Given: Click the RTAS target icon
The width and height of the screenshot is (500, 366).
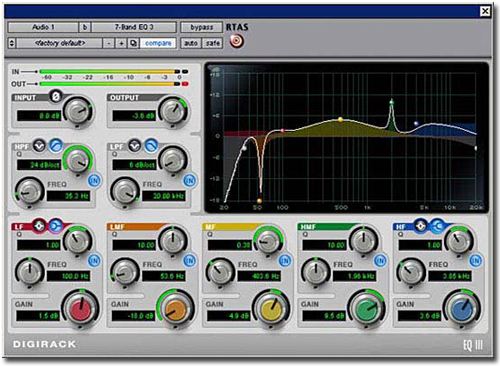Looking at the screenshot, I should click(237, 41).
